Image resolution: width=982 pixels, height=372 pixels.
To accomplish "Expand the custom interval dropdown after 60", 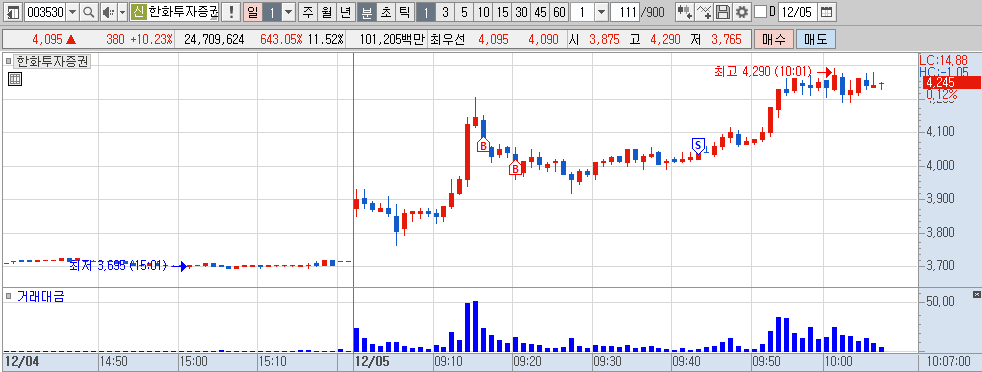I will pos(601,12).
